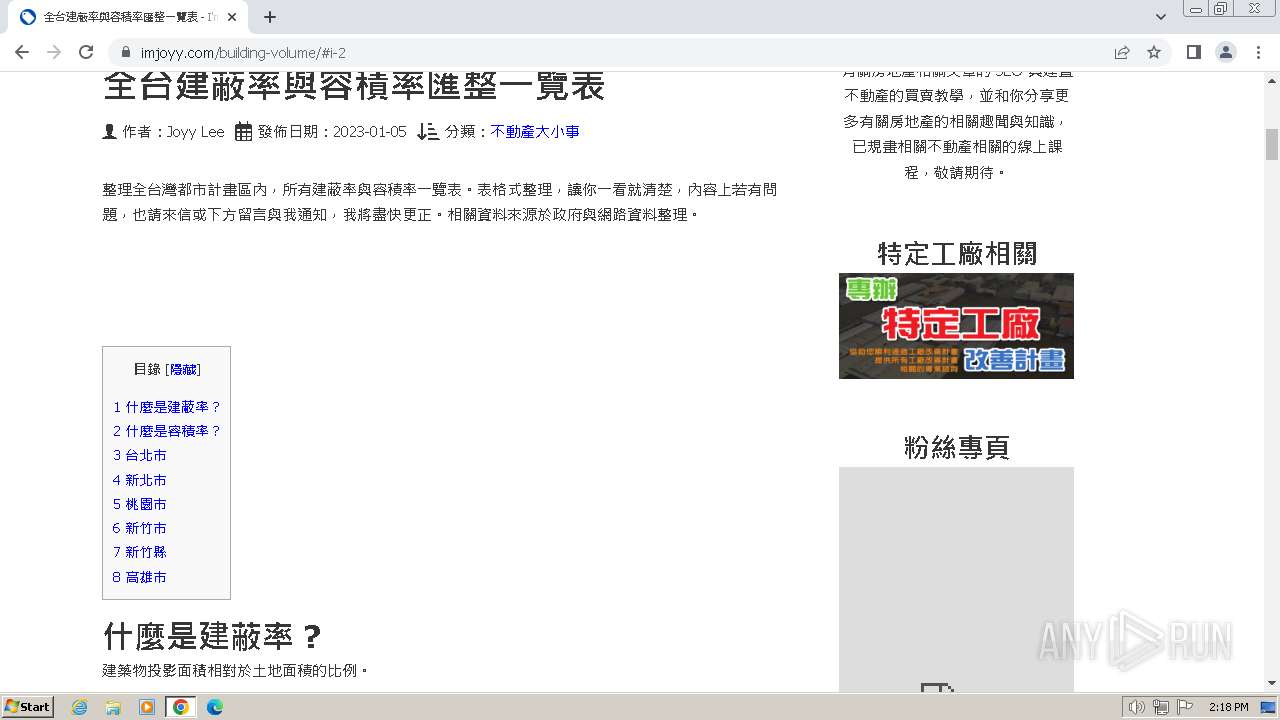Open File Explorer from taskbar
Screen dimensions: 1280x720
coord(113,707)
